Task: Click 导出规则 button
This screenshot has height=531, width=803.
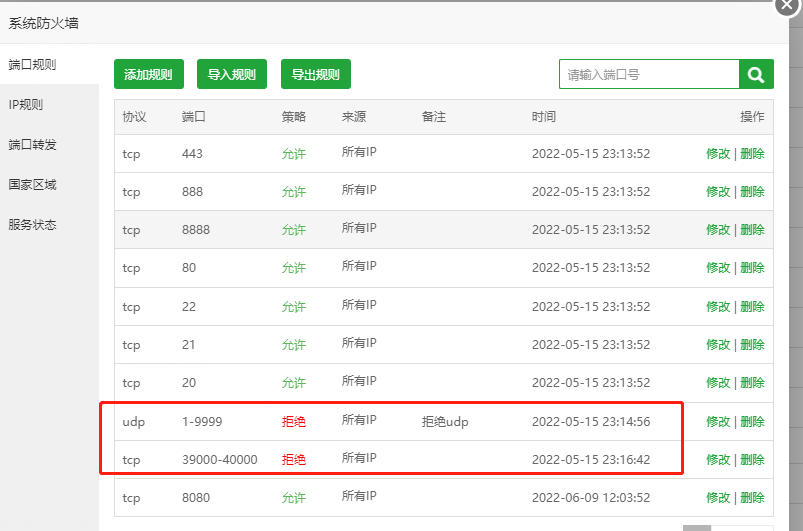Action: click(x=315, y=74)
